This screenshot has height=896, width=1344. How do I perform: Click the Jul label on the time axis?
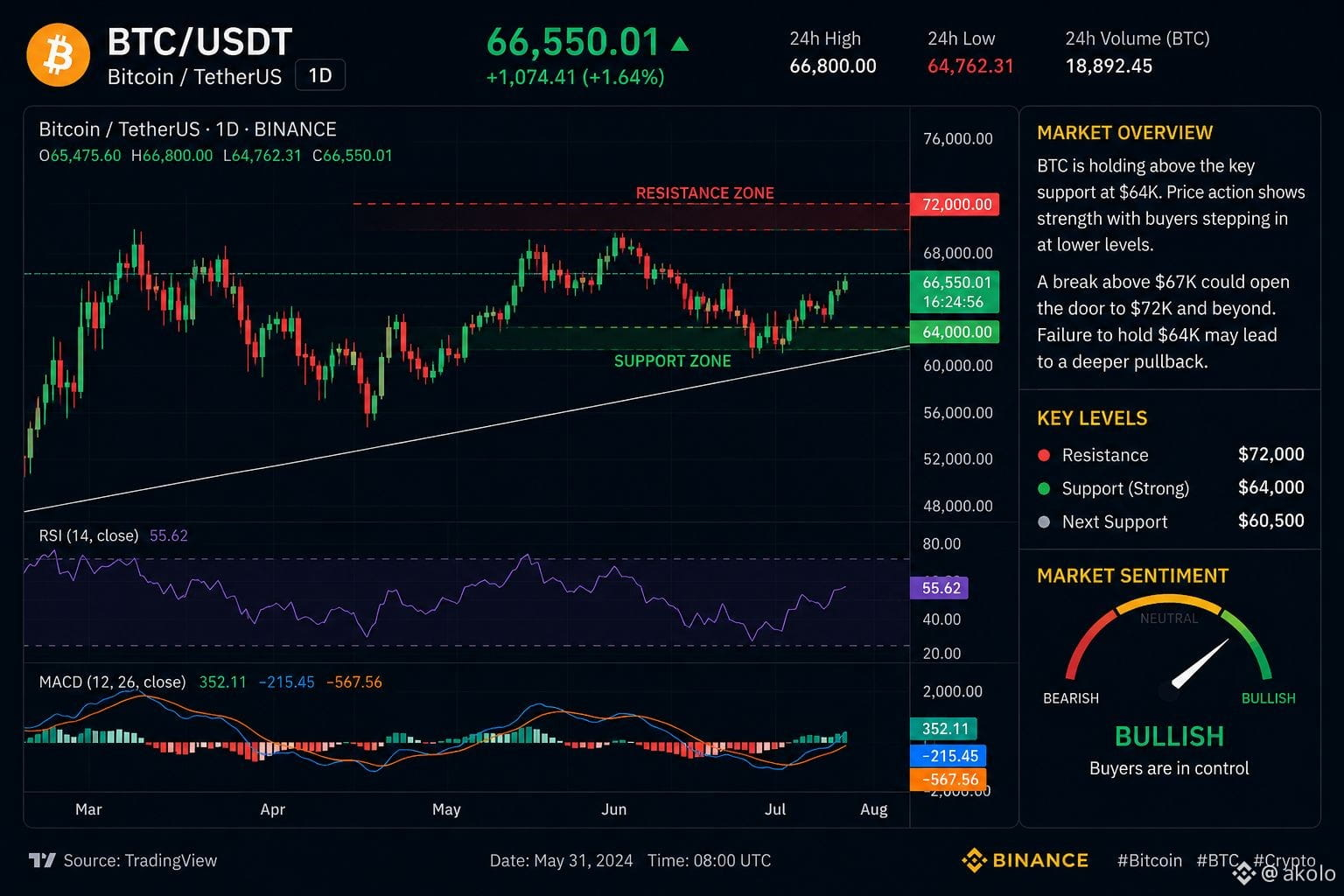[775, 809]
